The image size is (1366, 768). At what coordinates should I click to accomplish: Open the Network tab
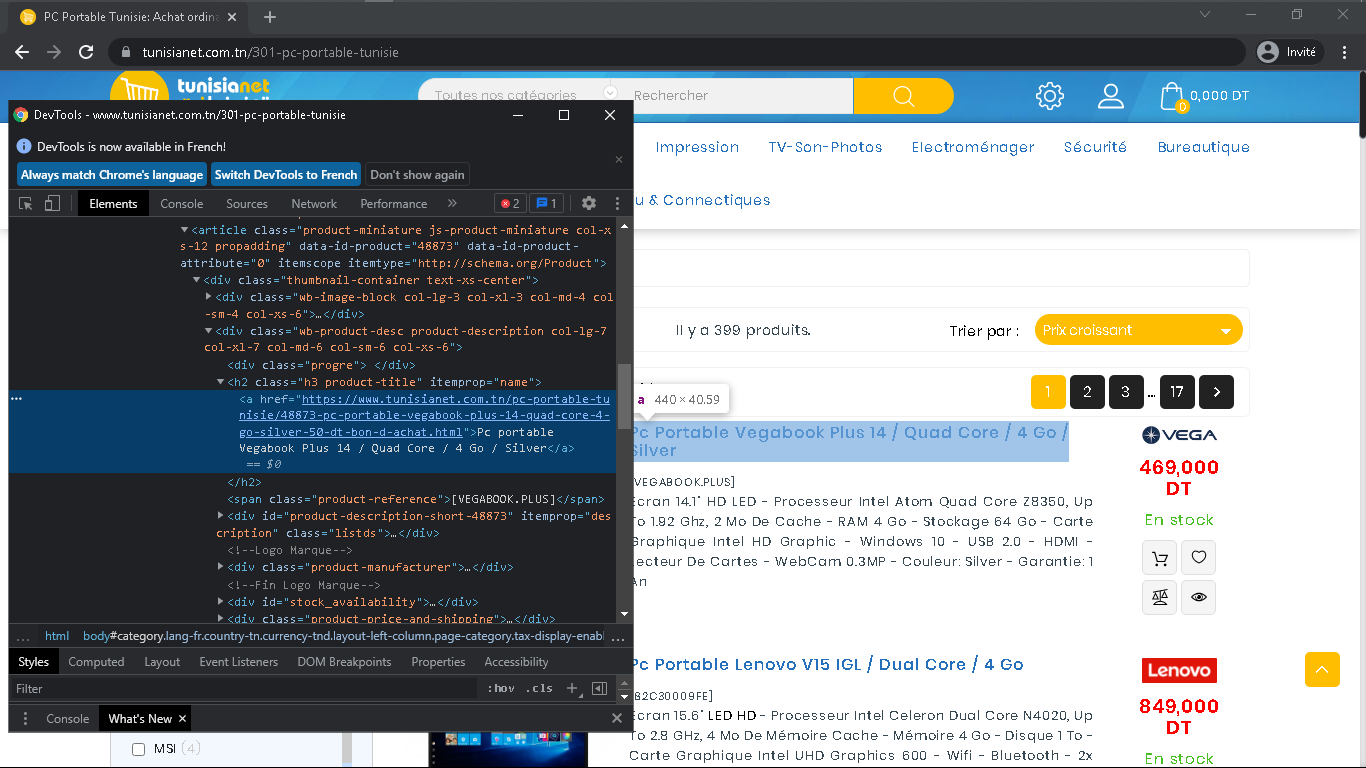coord(314,203)
